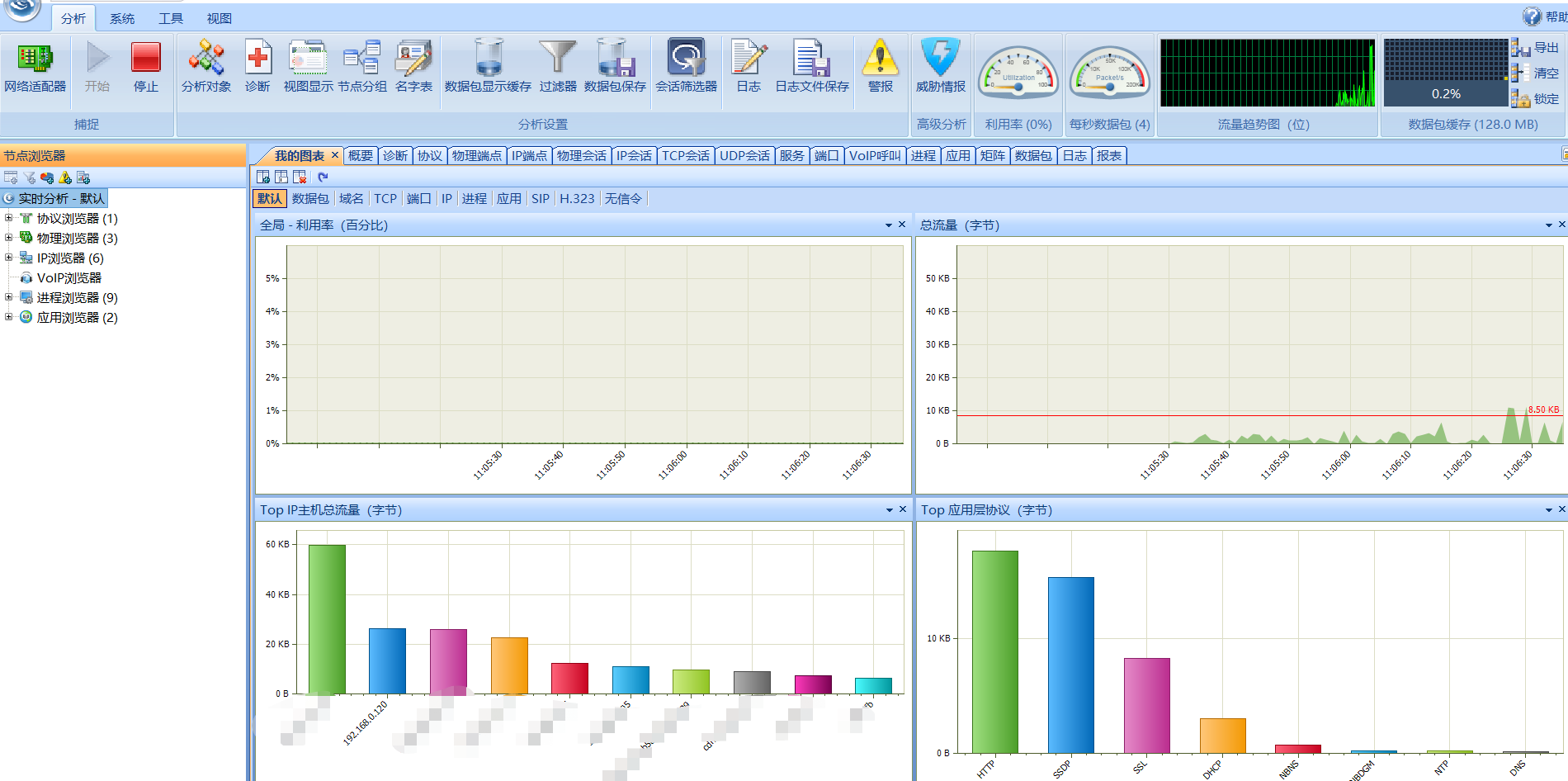Open dropdown arrow of Top 应用层协议 chart
Screen dimensions: 1568x781
(1549, 510)
